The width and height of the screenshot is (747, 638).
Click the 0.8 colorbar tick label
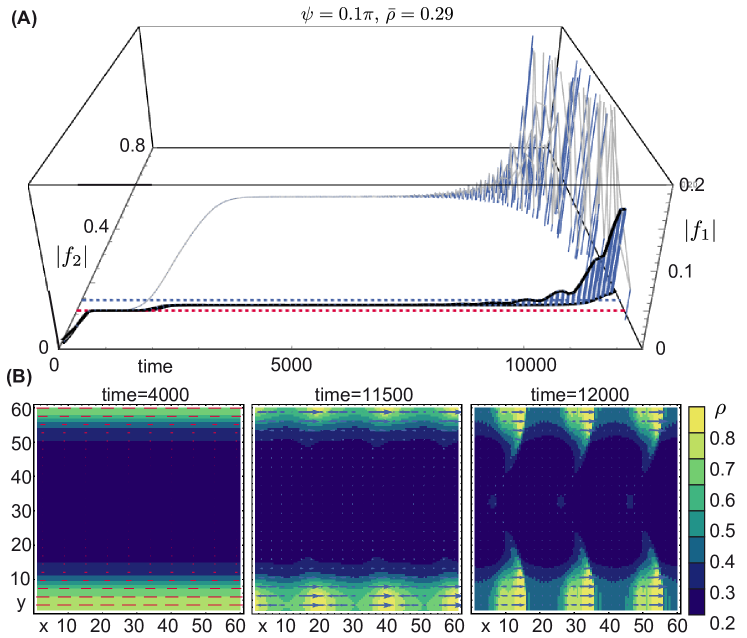point(723,438)
